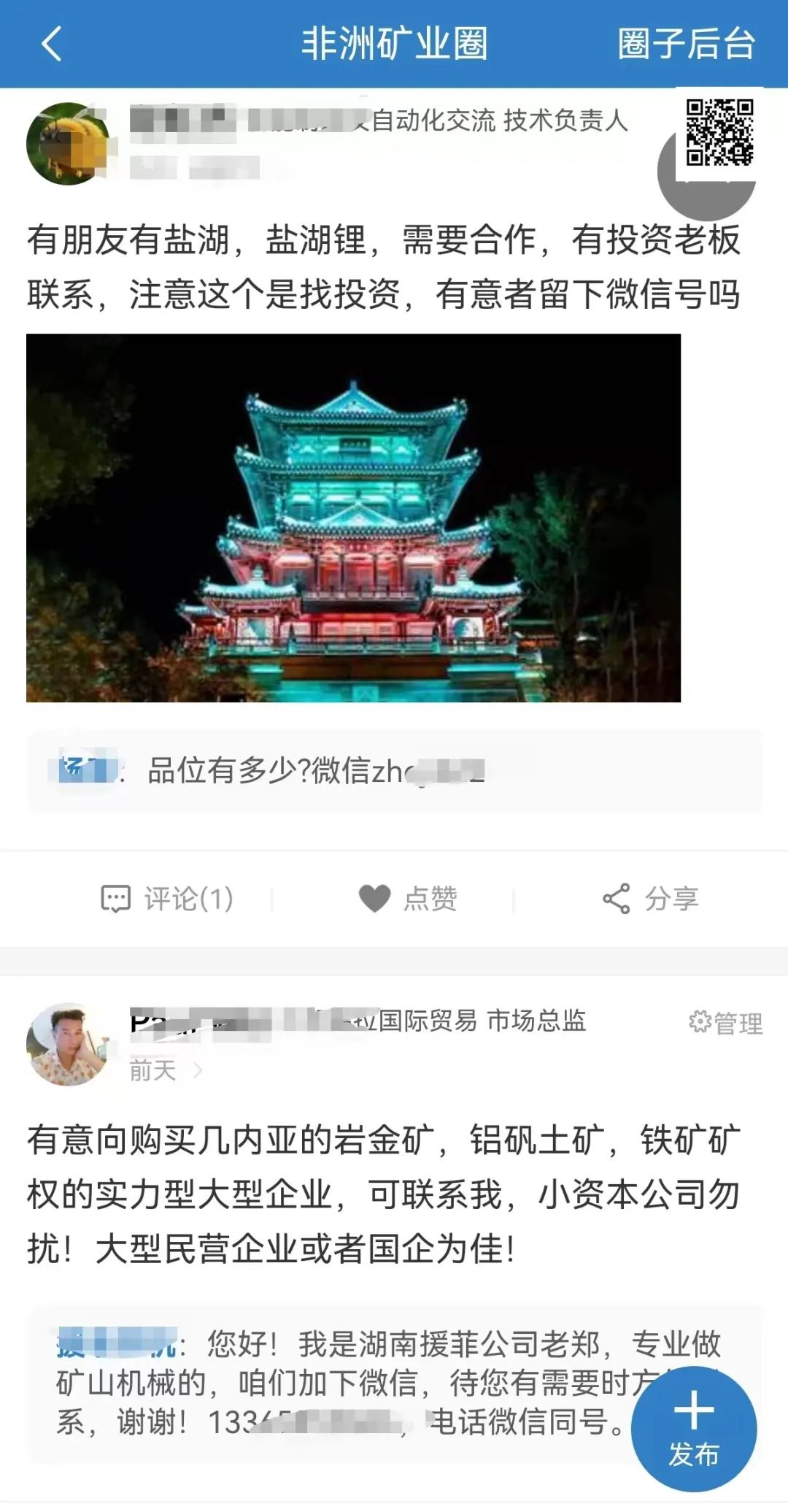Open post text about 盐湖锂 investment

click(x=384, y=267)
